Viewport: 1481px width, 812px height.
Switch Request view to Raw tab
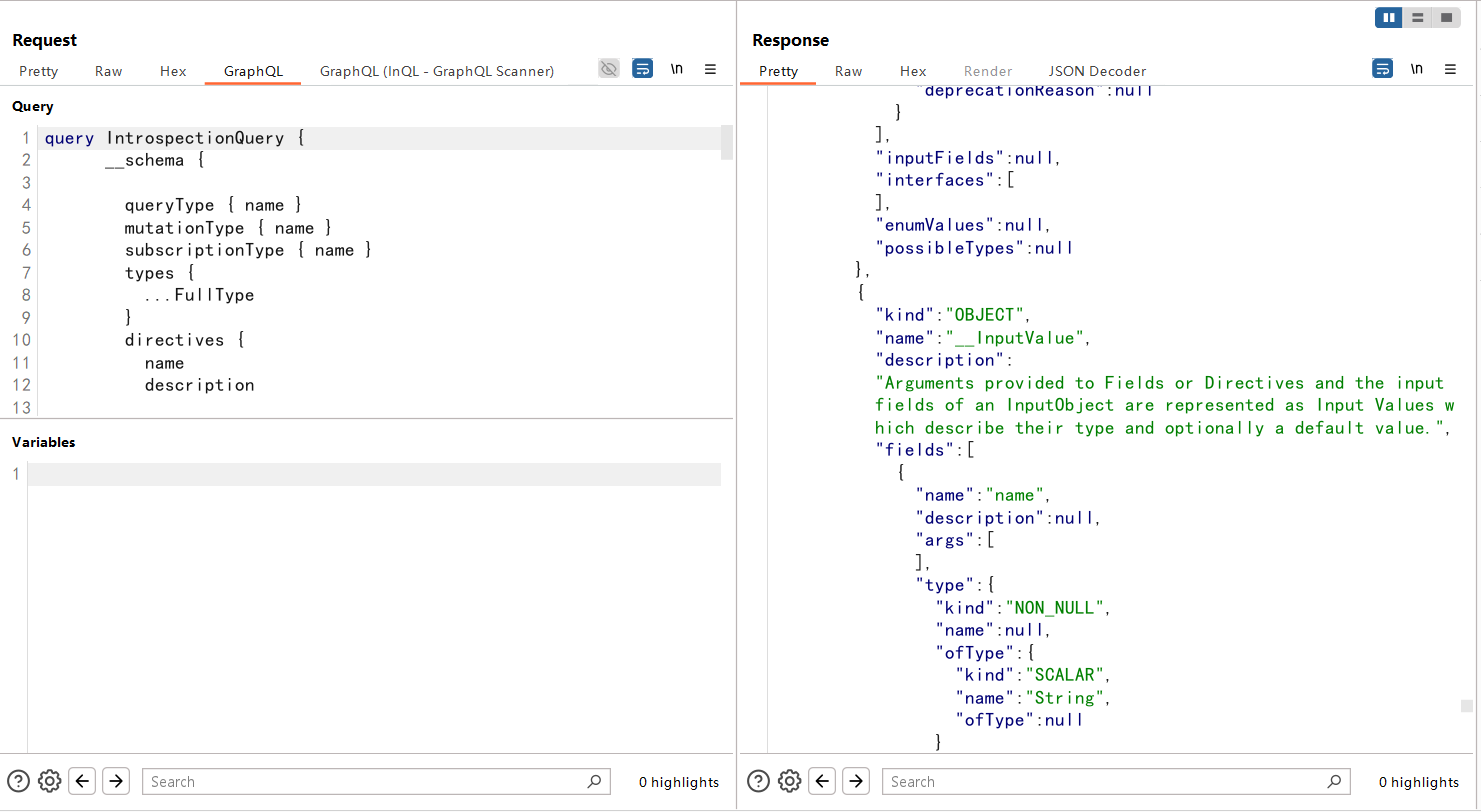pos(109,71)
